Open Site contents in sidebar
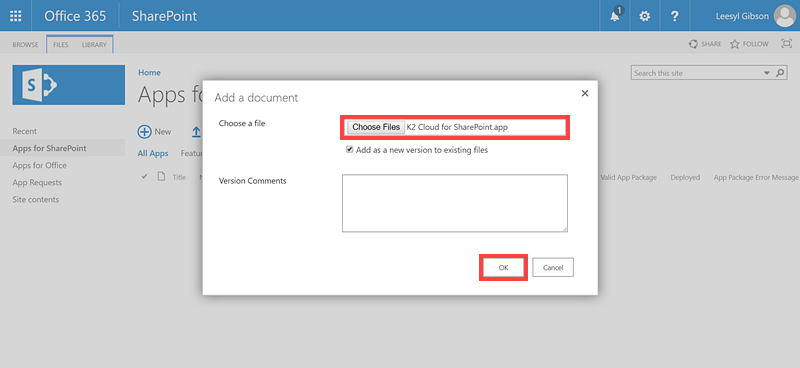The height and width of the screenshot is (368, 800). [36, 200]
